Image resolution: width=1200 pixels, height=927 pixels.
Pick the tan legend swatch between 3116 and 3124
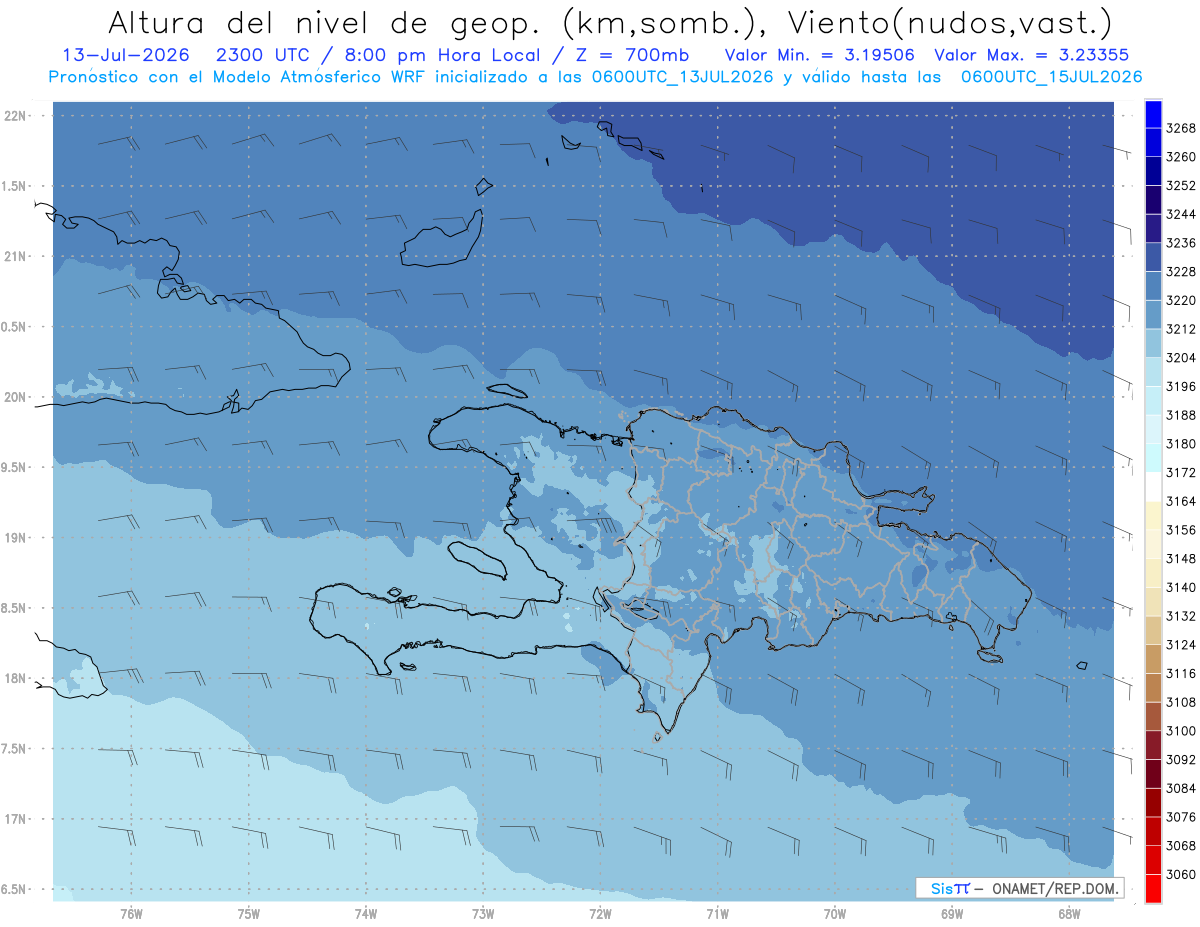[1153, 659]
